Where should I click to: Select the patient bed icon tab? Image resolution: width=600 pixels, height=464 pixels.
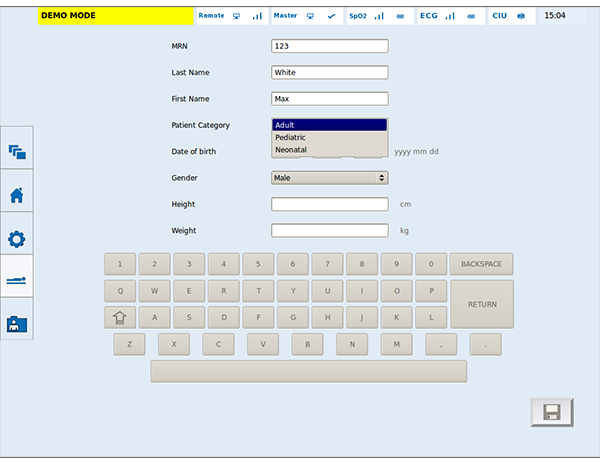[x=16, y=282]
